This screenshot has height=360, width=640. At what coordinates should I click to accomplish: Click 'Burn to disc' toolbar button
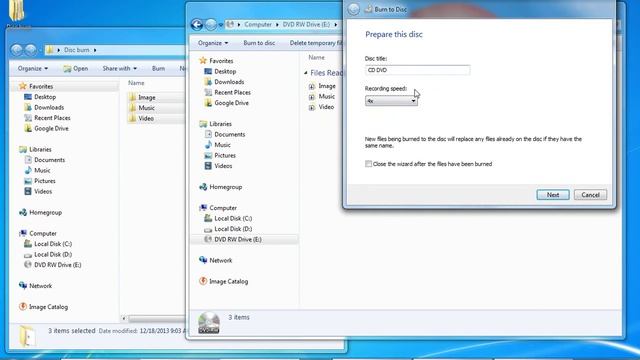(259, 43)
